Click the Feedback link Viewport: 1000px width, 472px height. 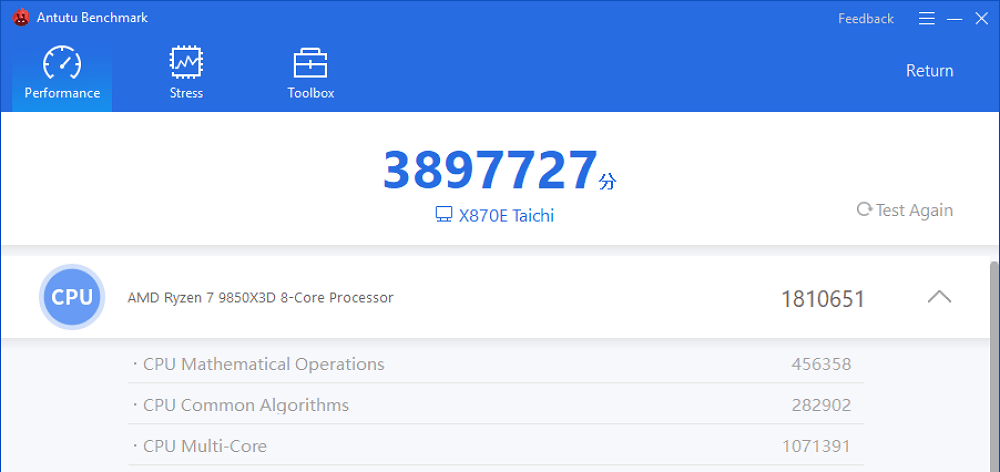(x=865, y=18)
